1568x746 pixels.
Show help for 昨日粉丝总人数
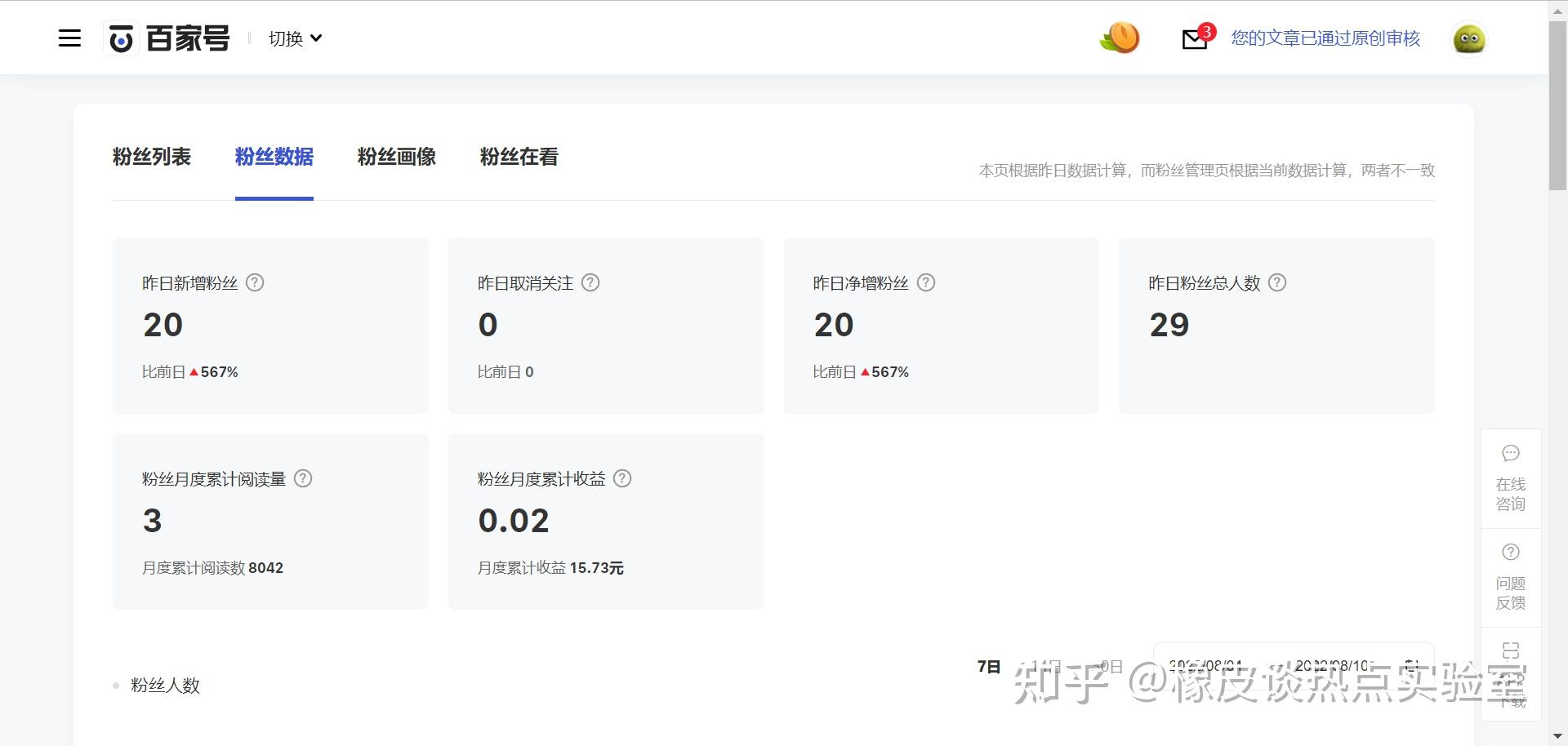[x=1277, y=282]
